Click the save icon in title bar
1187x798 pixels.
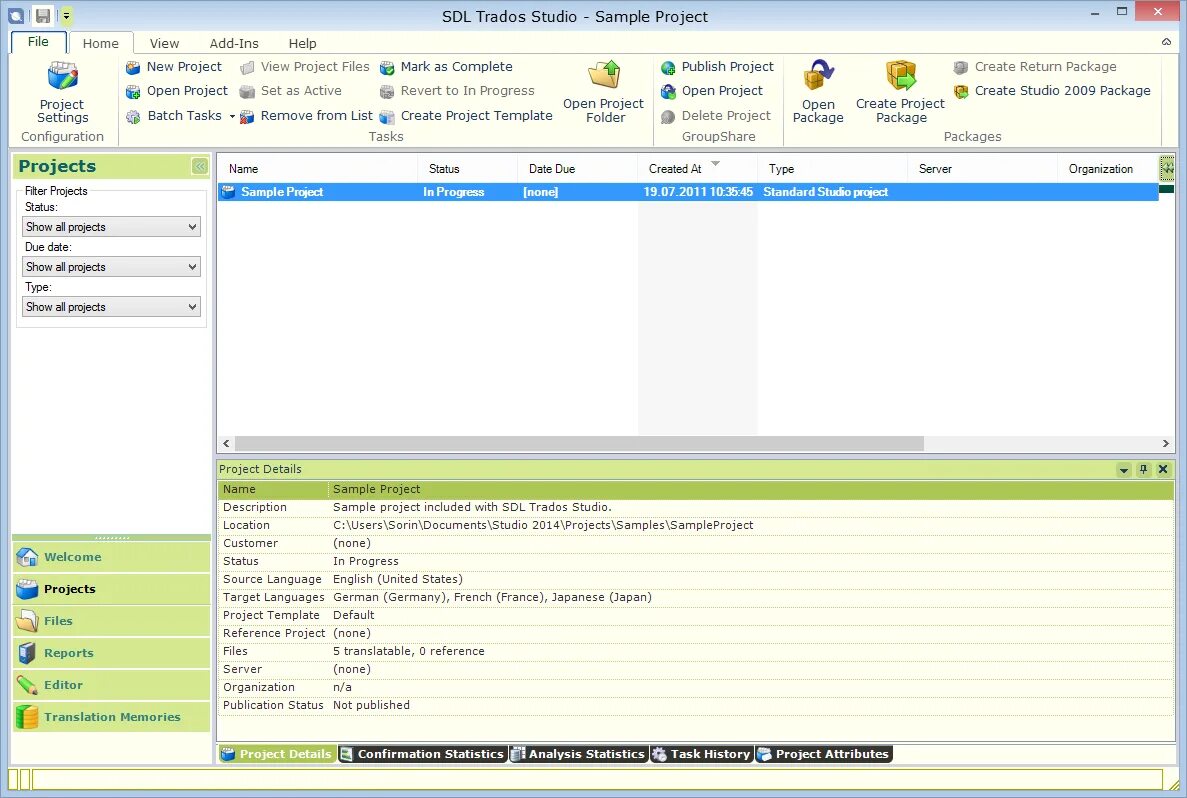click(42, 15)
